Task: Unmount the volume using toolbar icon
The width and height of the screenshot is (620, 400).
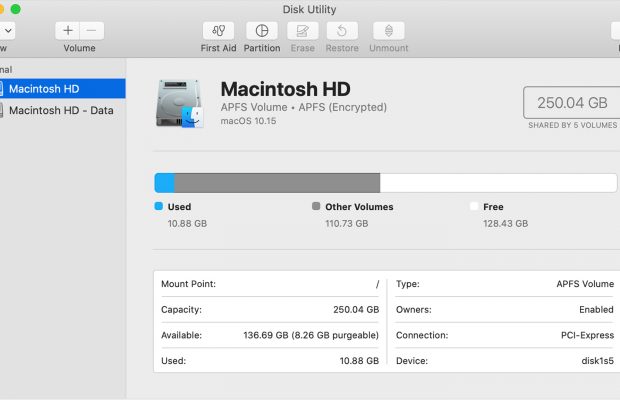Action: coord(389,31)
